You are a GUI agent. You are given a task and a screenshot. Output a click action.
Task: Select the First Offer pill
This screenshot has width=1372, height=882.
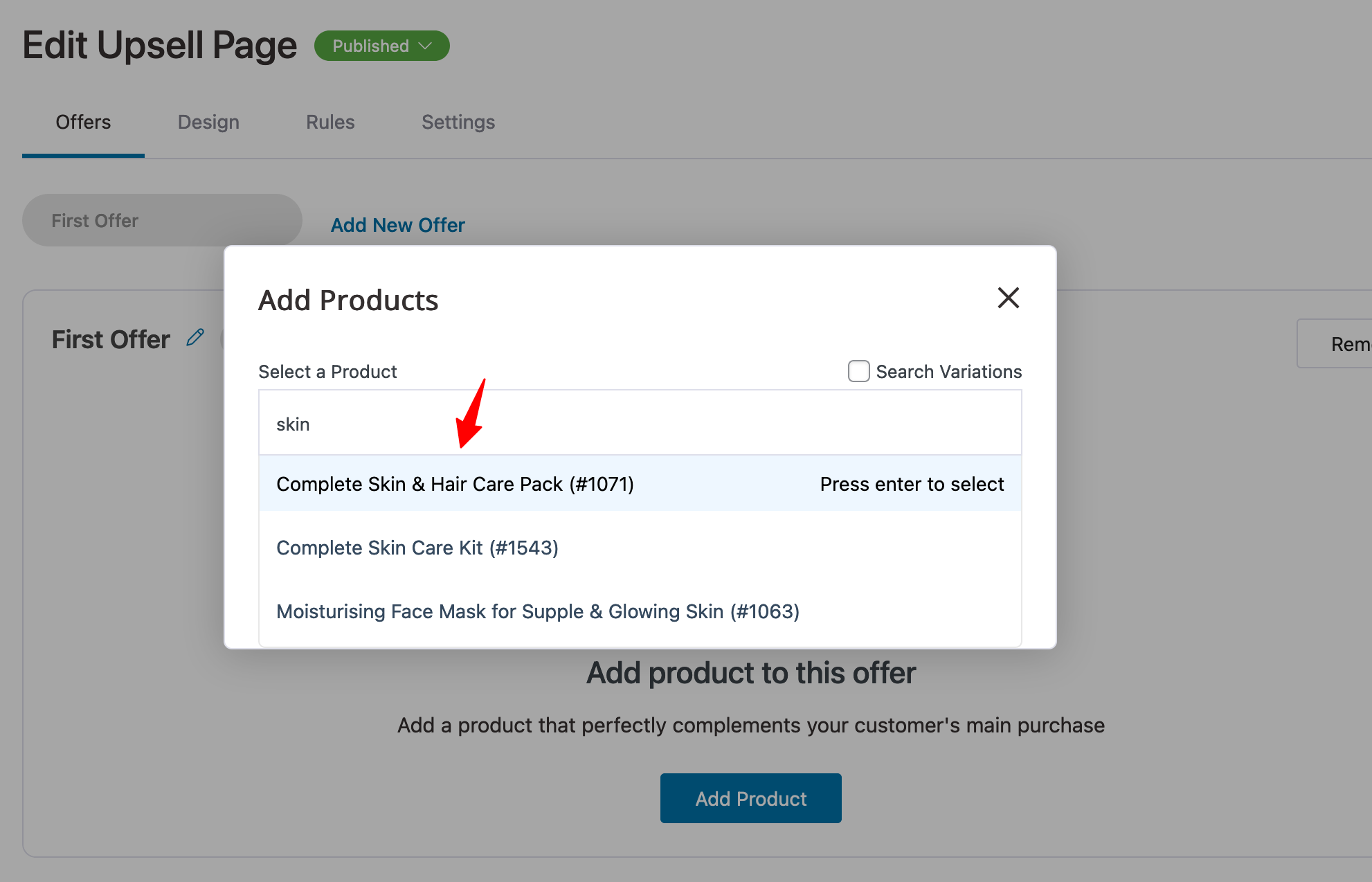click(x=161, y=220)
